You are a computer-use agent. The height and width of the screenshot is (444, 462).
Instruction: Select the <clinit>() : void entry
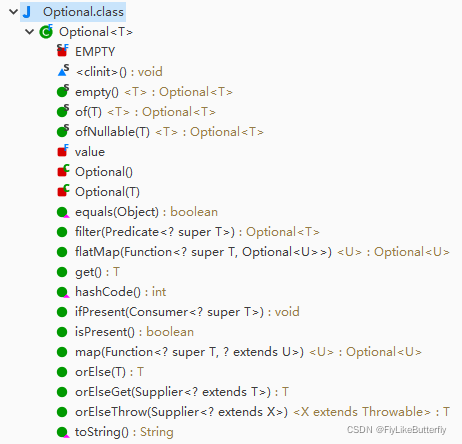point(119,72)
